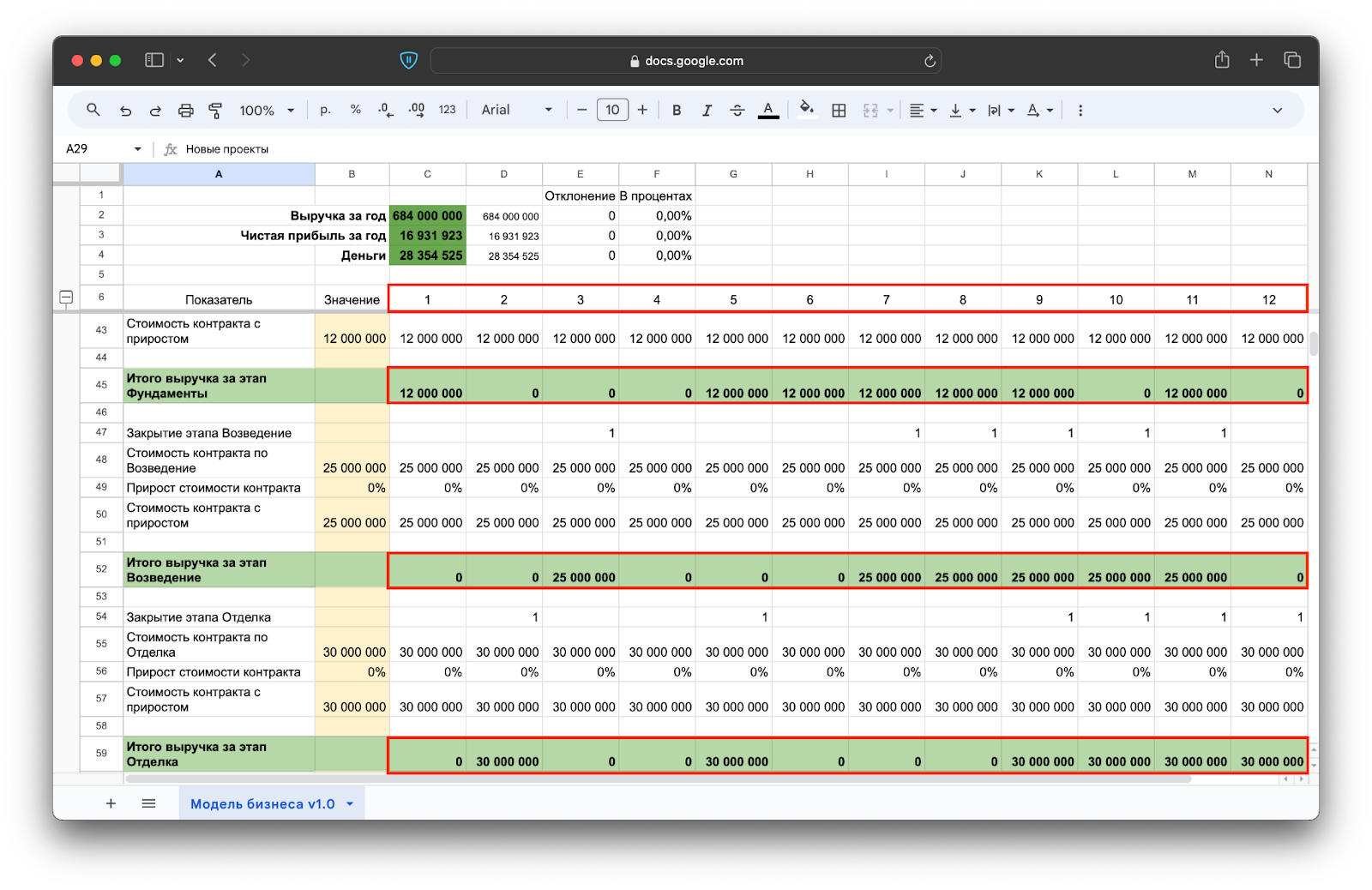The height and width of the screenshot is (890, 1372).
Task: Collapse the row group with minus toggle
Action: coord(66,298)
